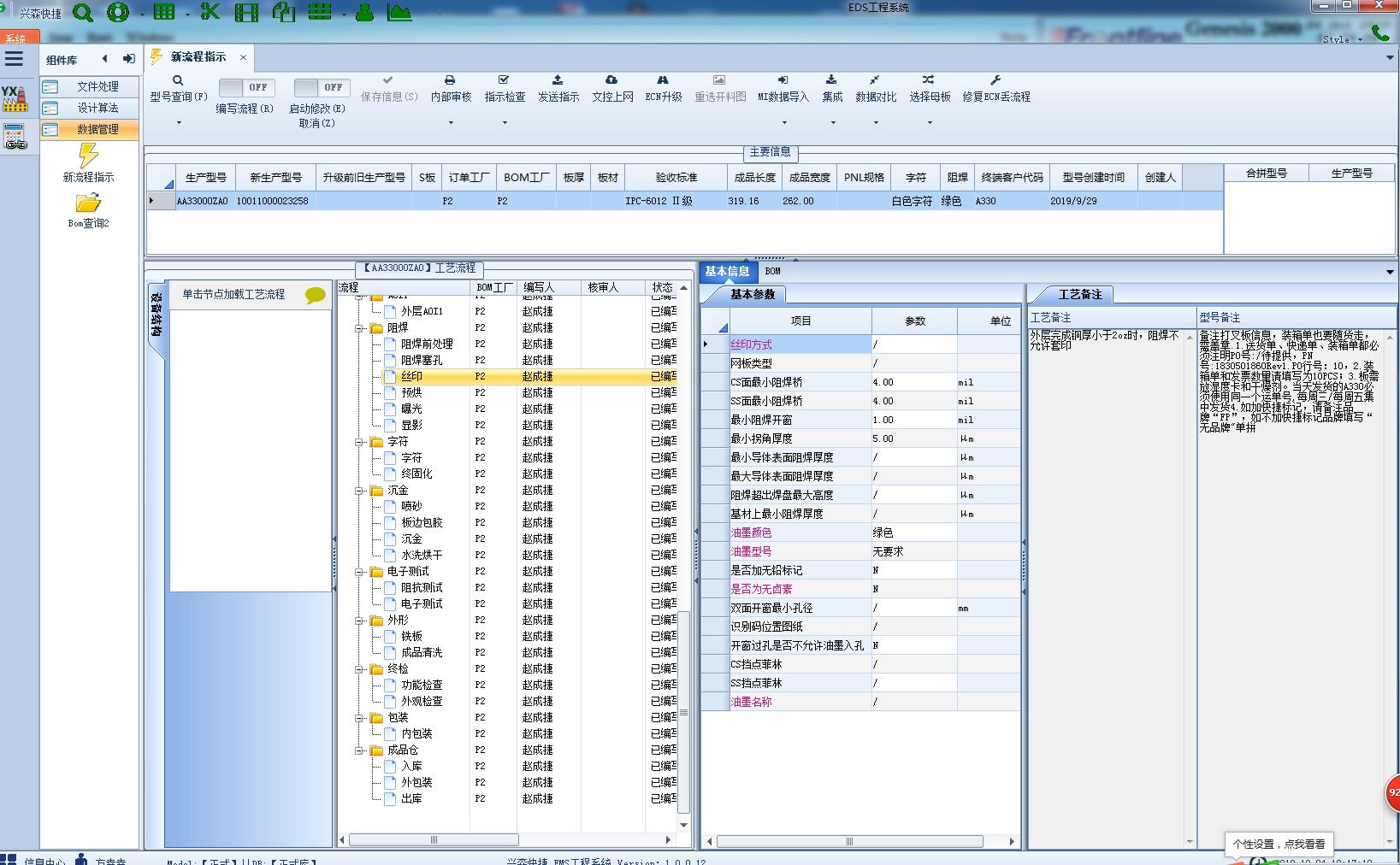Collapse the 阻焊 tree folder
The image size is (1400, 865).
point(359,327)
